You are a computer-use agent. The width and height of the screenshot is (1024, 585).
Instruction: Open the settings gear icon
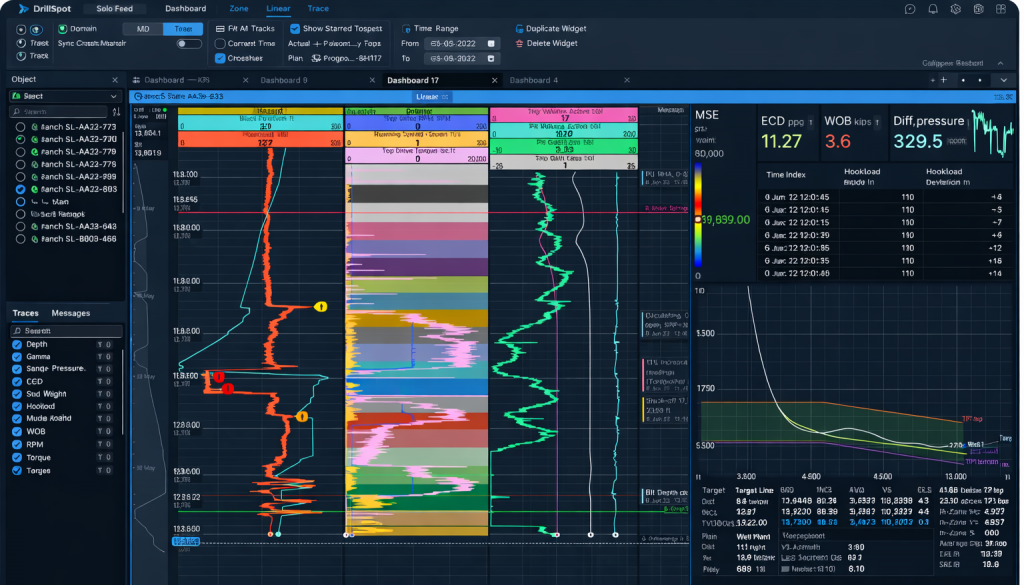955,9
